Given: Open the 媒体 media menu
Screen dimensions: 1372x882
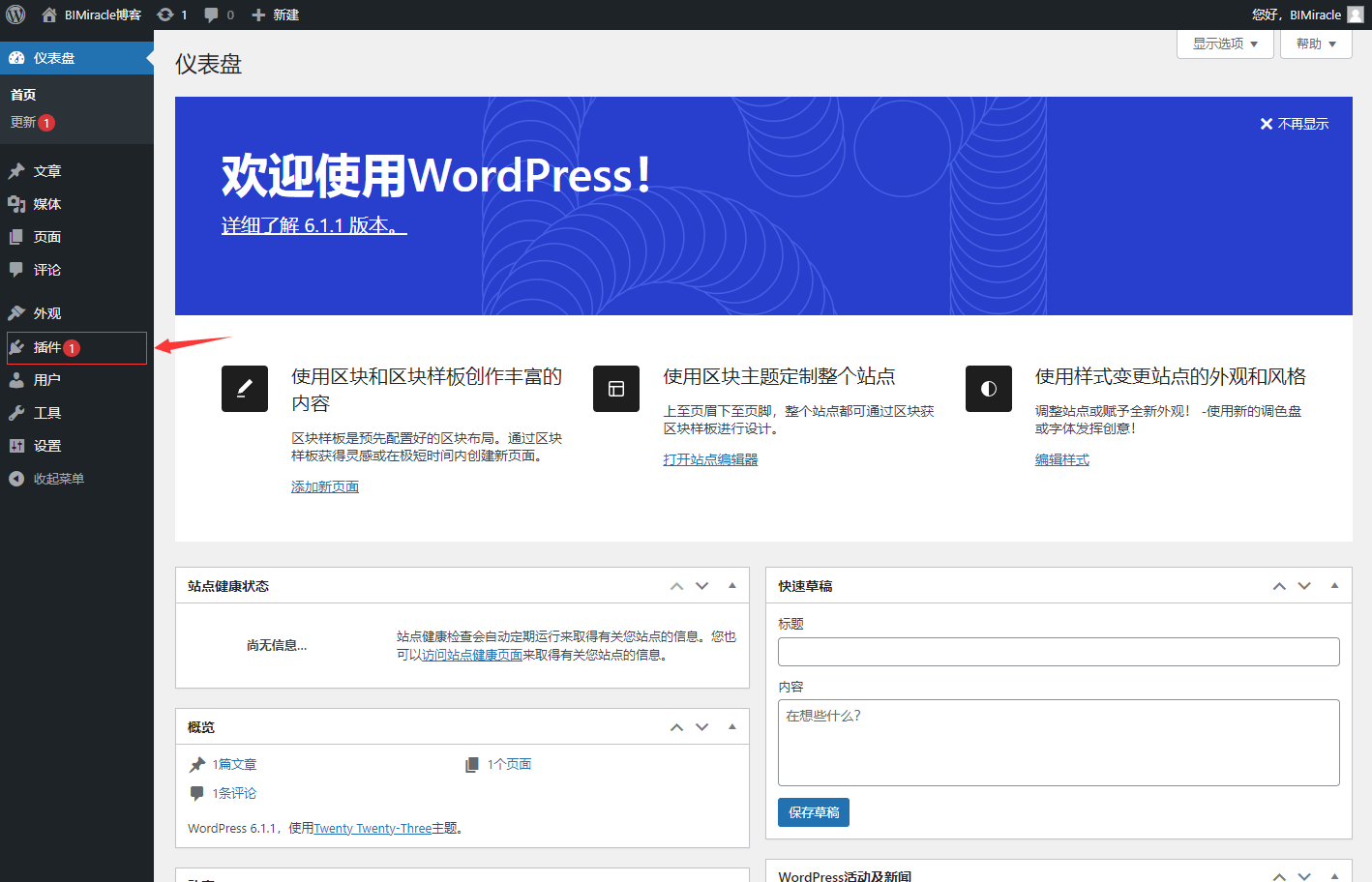Looking at the screenshot, I should [76, 204].
